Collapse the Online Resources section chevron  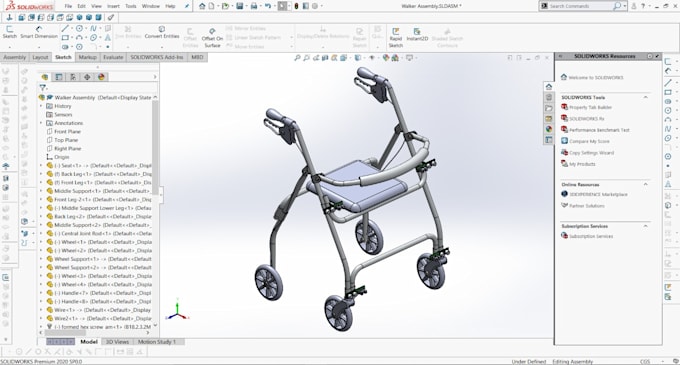pos(645,185)
